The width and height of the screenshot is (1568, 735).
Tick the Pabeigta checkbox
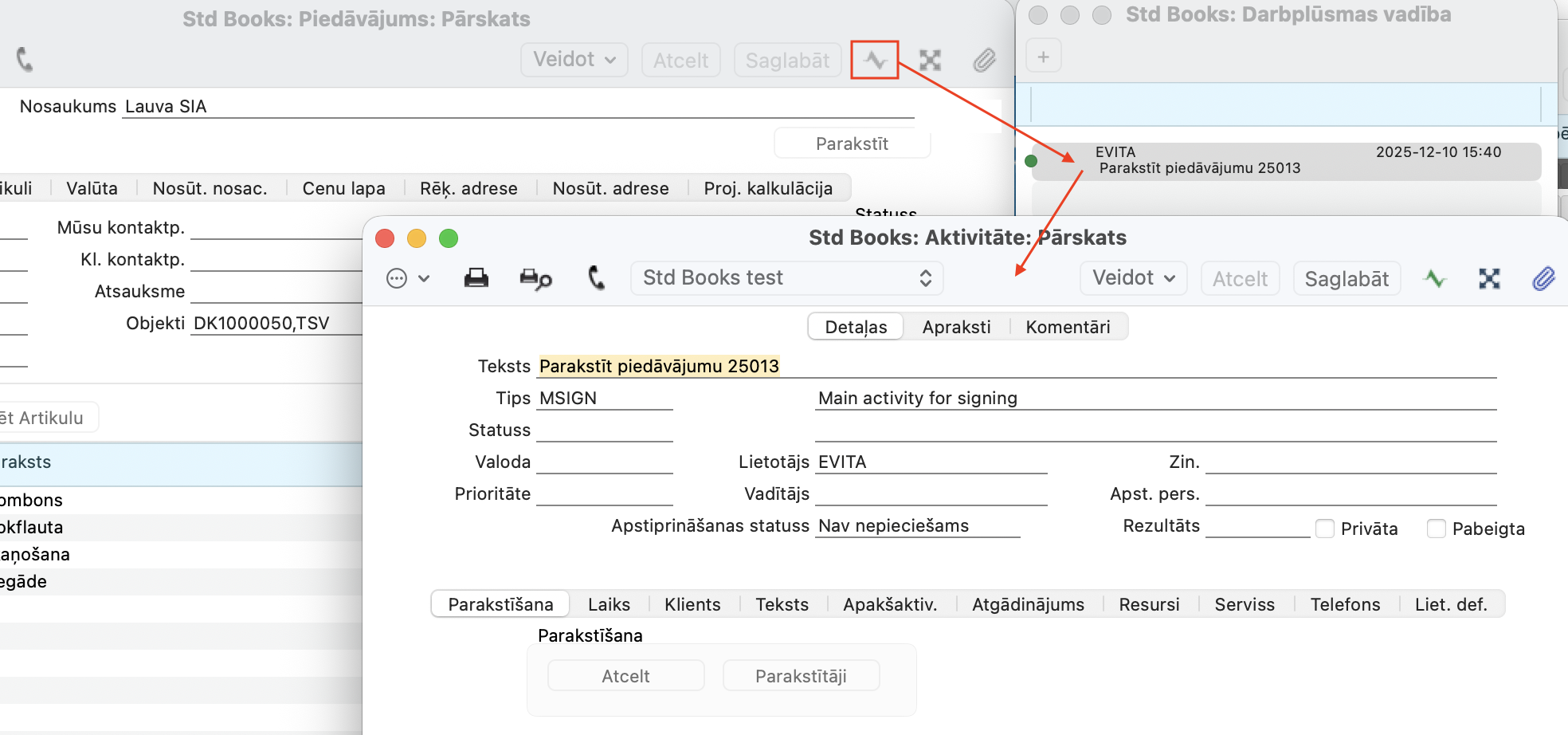click(x=1436, y=529)
